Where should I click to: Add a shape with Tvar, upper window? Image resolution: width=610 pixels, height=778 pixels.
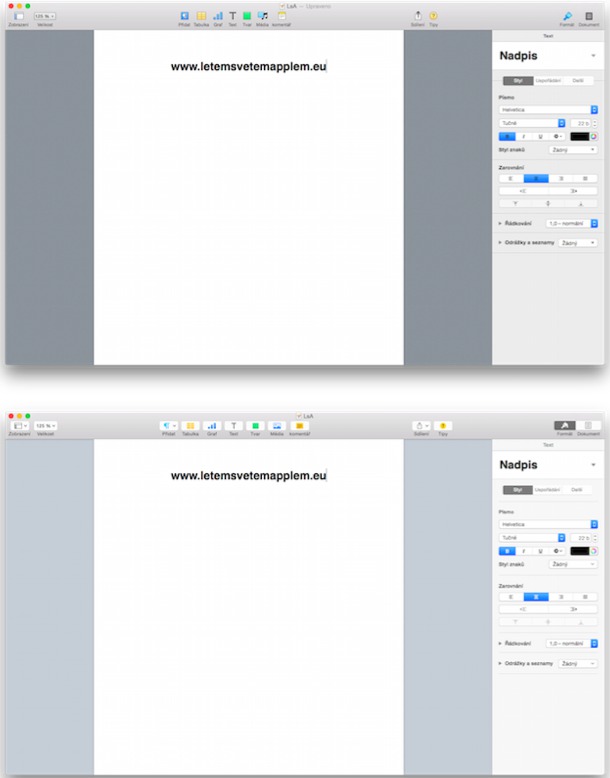[x=247, y=16]
